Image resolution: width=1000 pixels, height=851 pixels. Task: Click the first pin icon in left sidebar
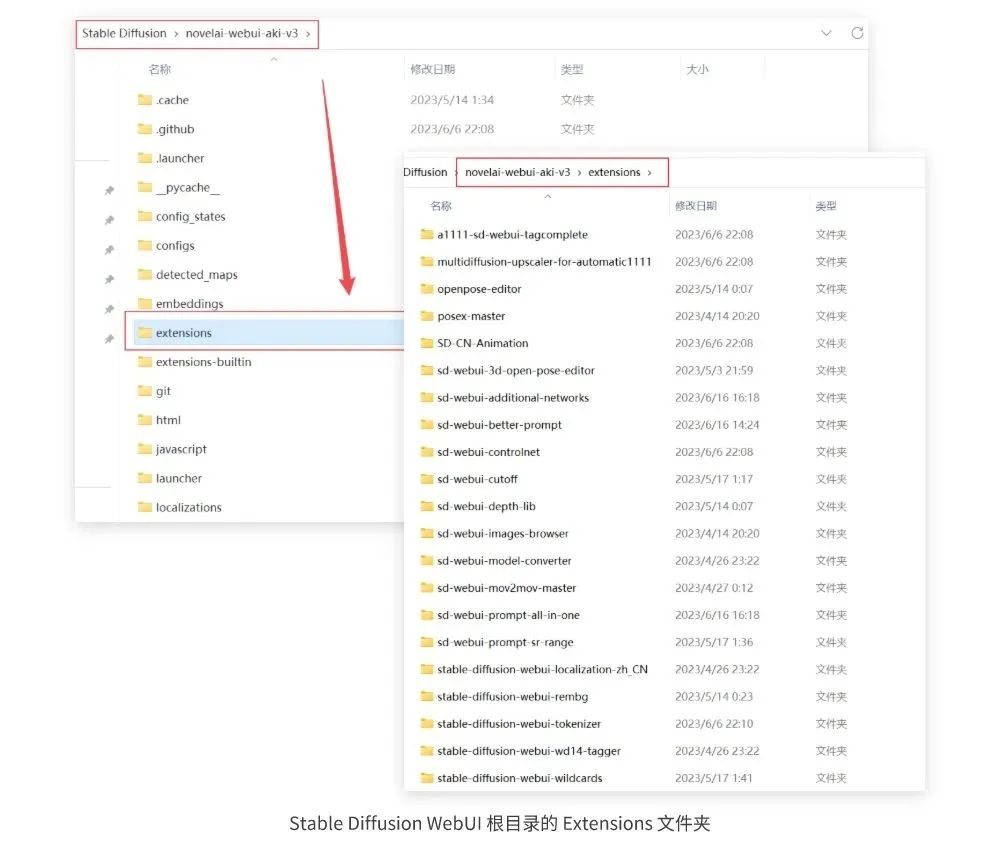tap(110, 190)
